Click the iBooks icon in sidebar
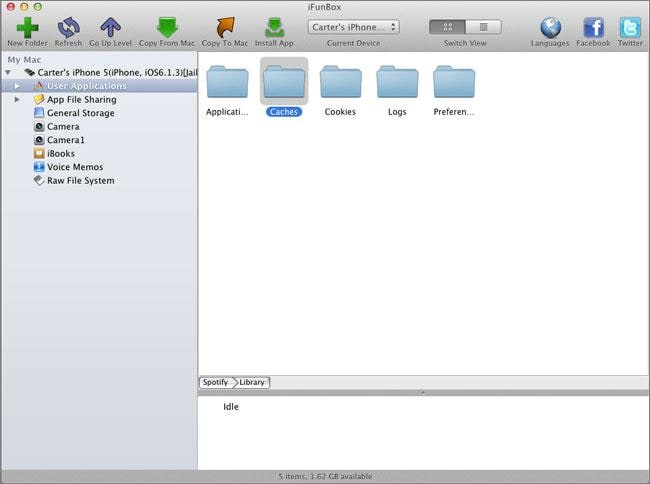Image resolution: width=650 pixels, height=484 pixels. (x=39, y=153)
